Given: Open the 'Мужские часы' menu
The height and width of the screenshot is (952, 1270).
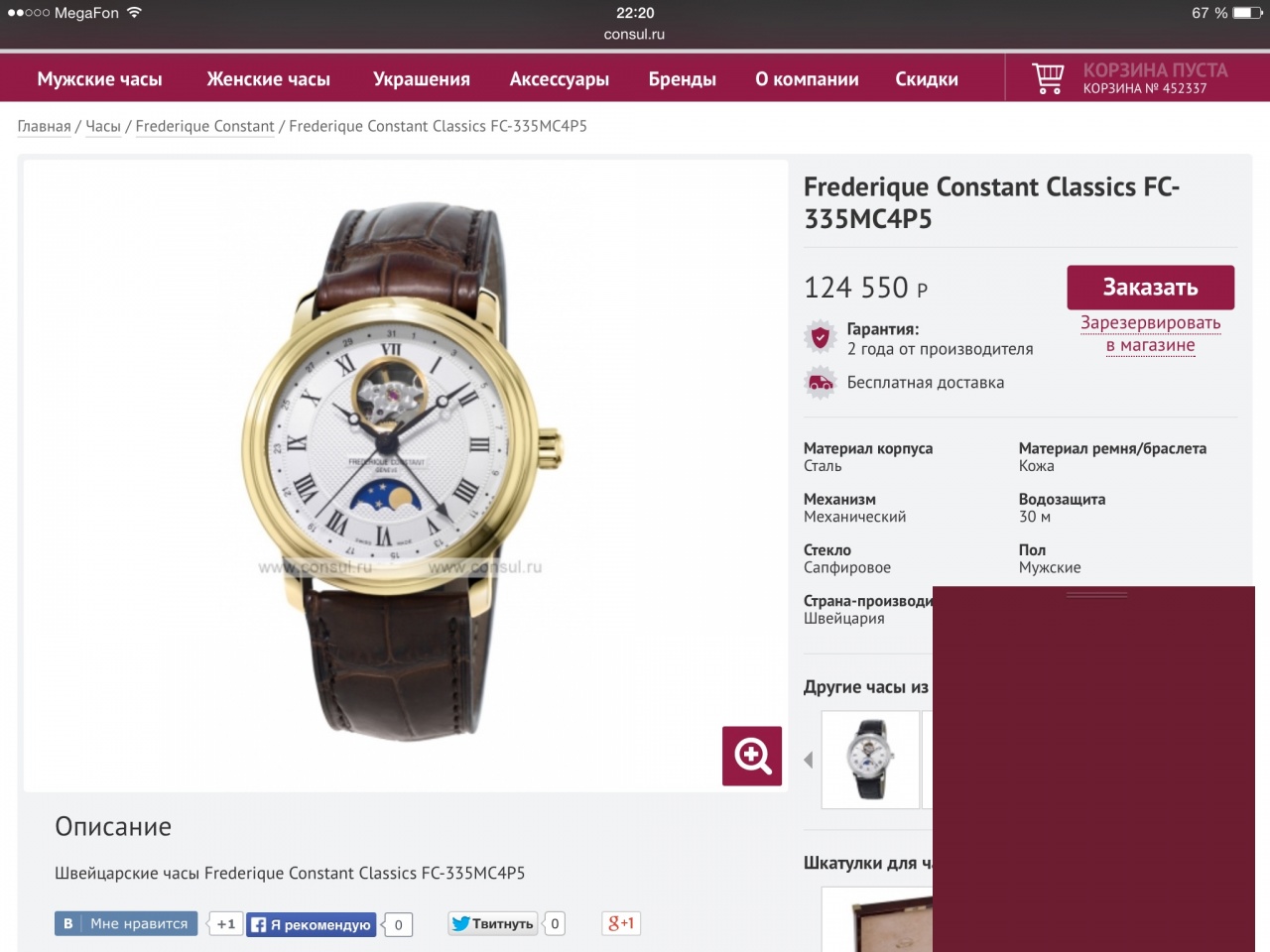Looking at the screenshot, I should (99, 79).
